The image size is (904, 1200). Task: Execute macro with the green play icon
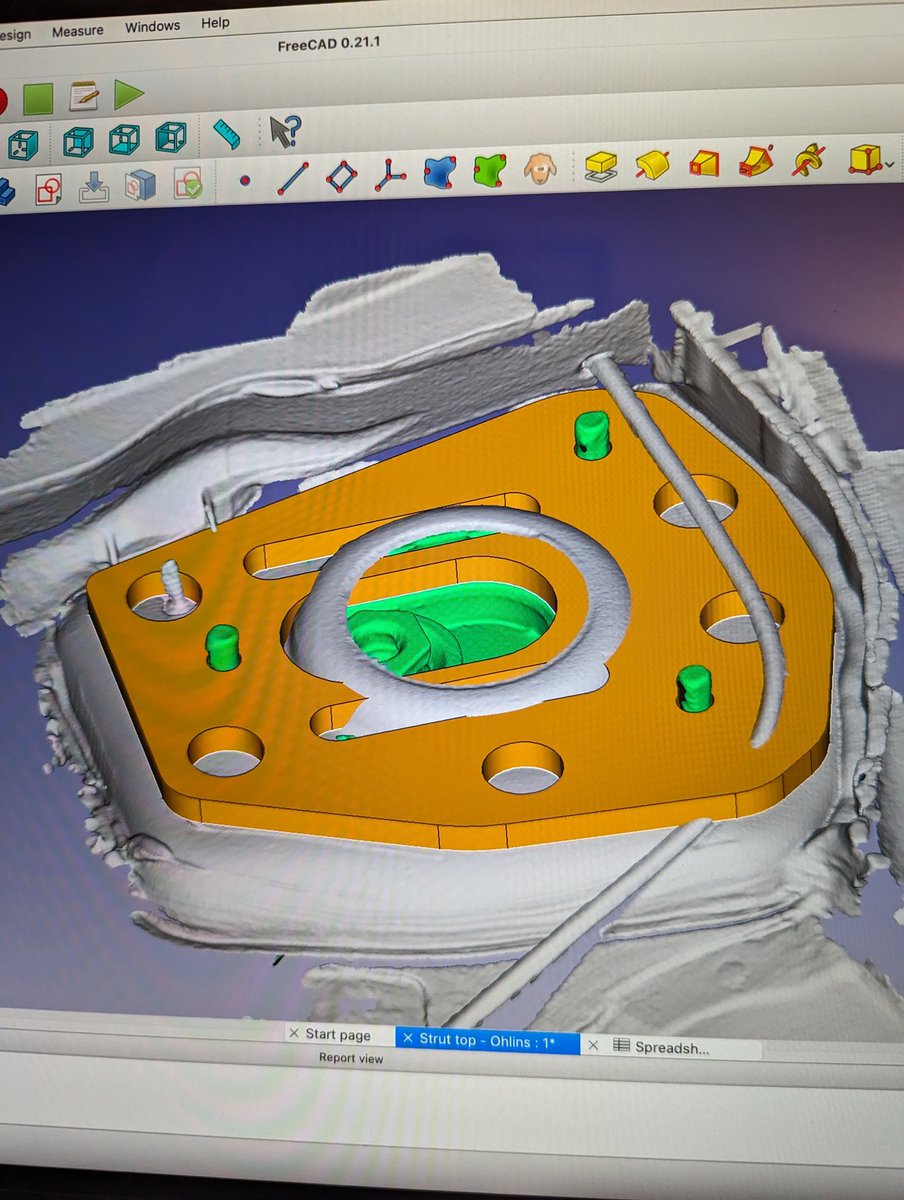(x=129, y=95)
